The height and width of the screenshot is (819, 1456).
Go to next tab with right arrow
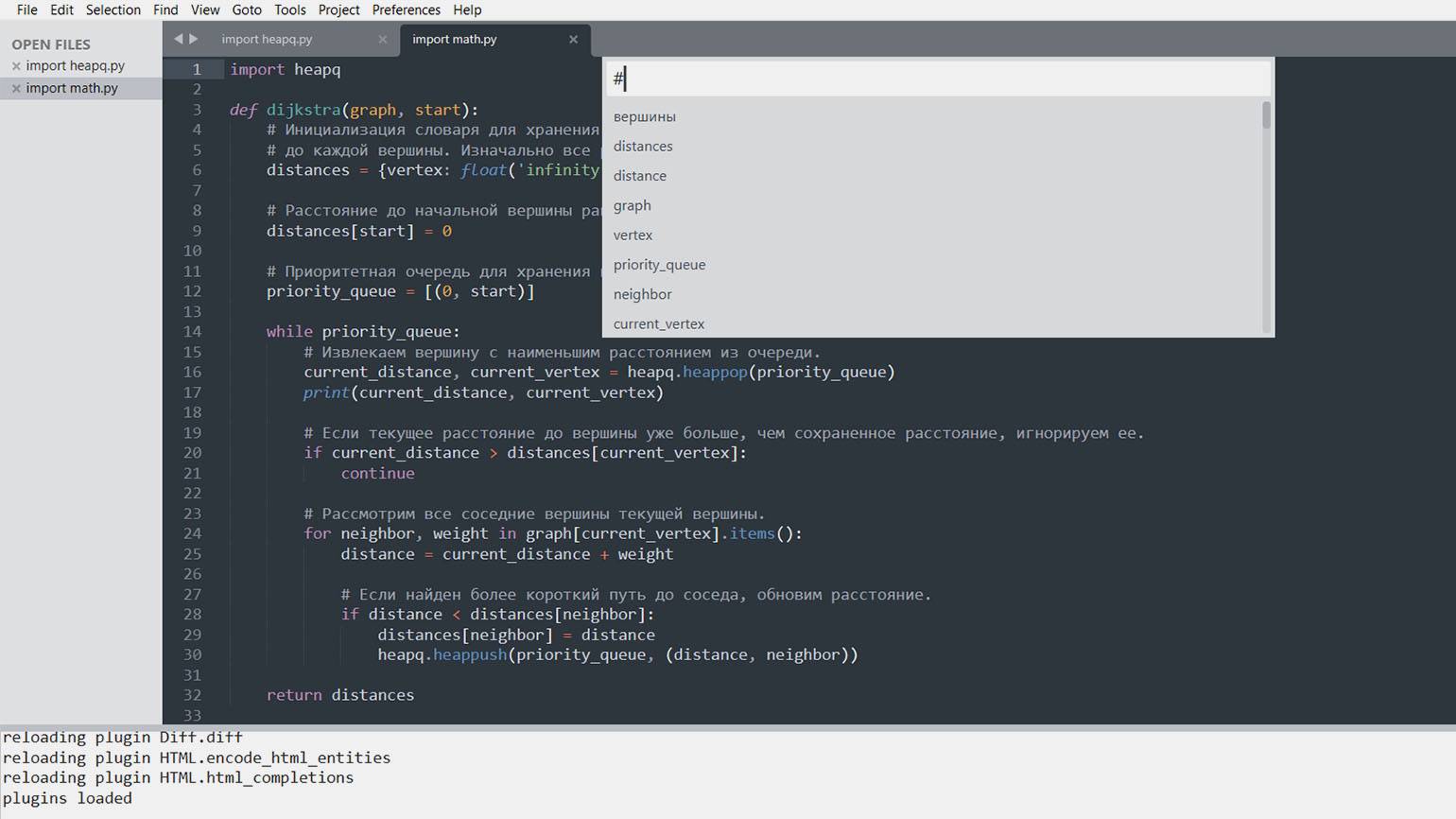tap(194, 39)
